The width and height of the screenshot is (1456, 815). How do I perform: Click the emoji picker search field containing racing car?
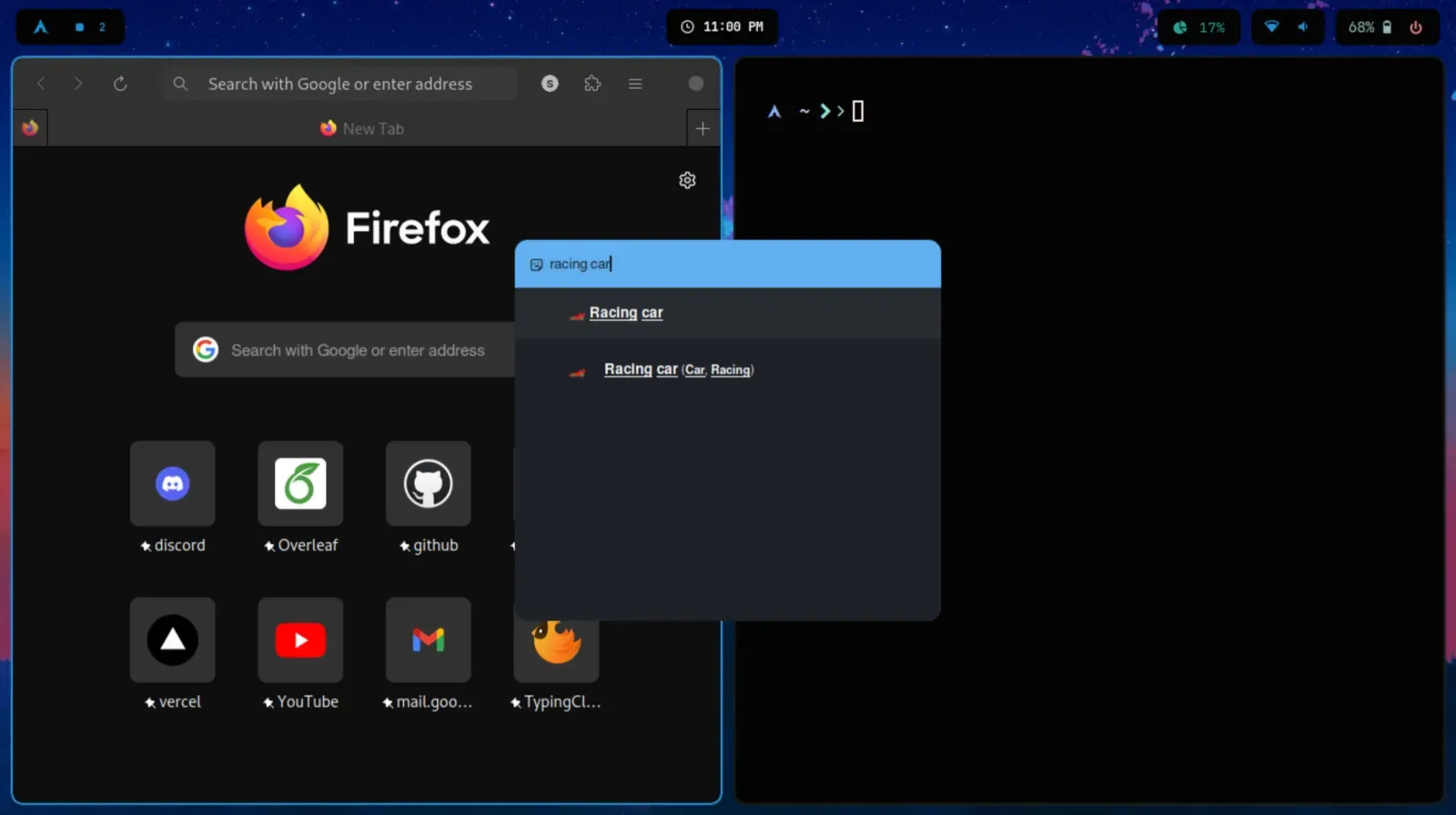coord(728,264)
